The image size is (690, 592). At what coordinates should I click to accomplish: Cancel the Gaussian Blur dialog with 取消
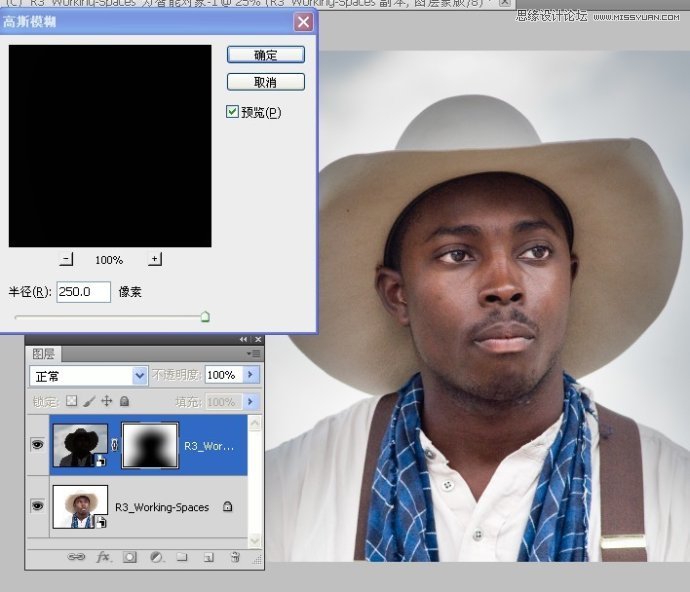pyautogui.click(x=266, y=82)
